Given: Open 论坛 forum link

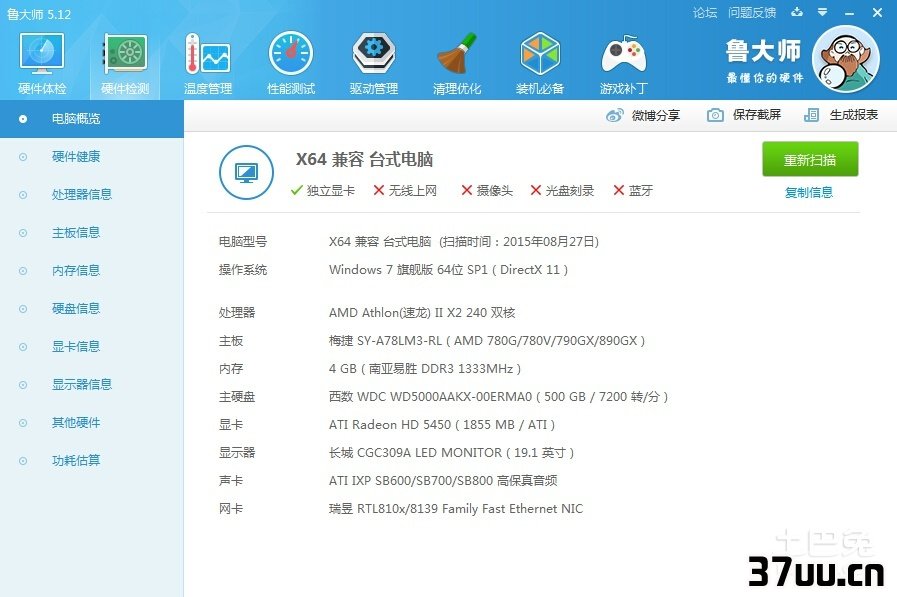Looking at the screenshot, I should tap(704, 13).
